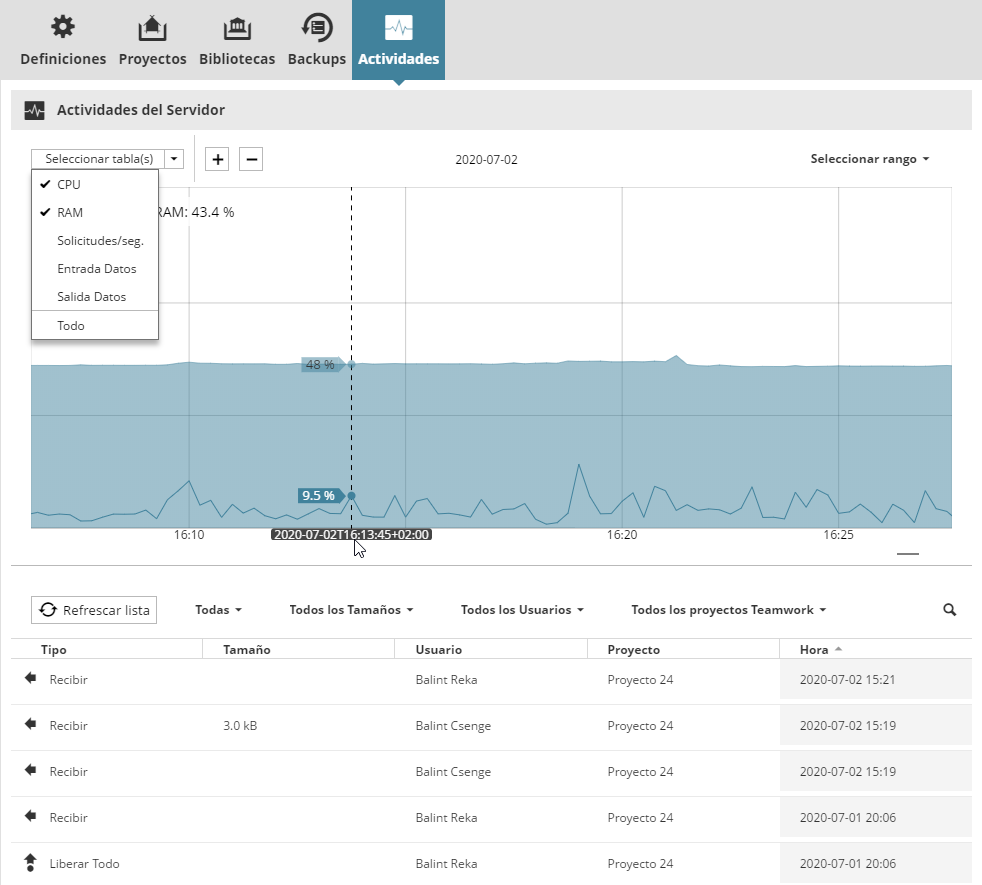Click the plus zoom-in chart button
This screenshot has height=885, width=982.
[217, 159]
